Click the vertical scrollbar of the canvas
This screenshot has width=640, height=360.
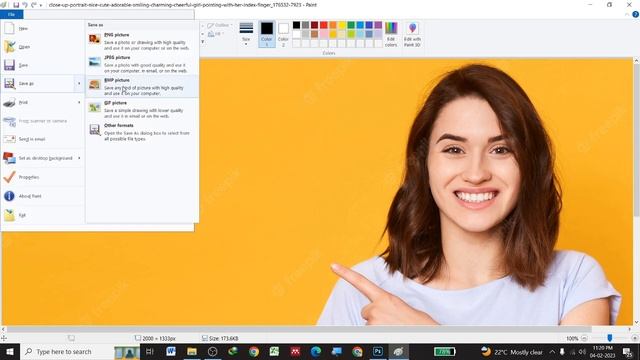[x=636, y=140]
